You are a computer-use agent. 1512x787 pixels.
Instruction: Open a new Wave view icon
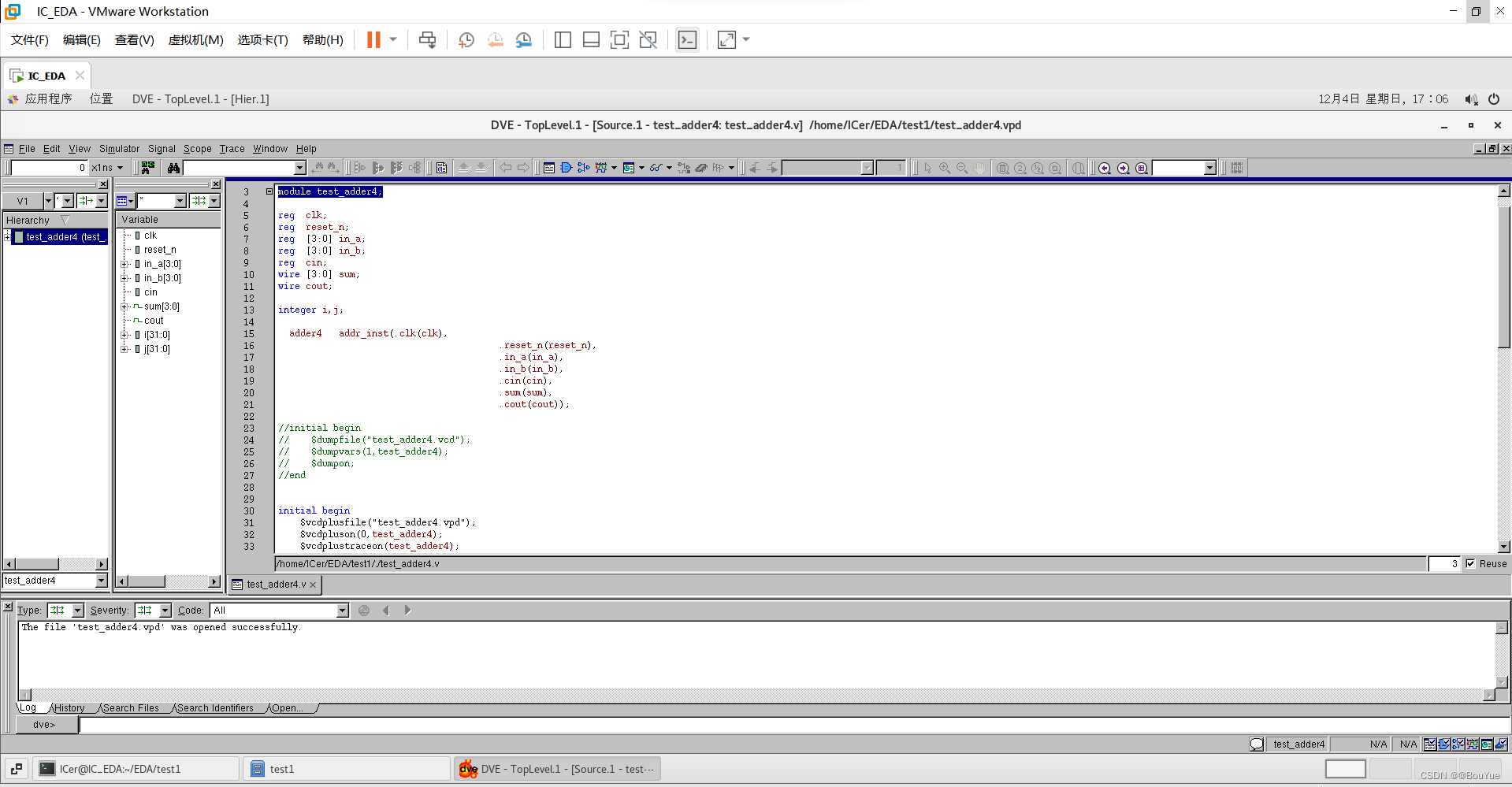(x=602, y=168)
